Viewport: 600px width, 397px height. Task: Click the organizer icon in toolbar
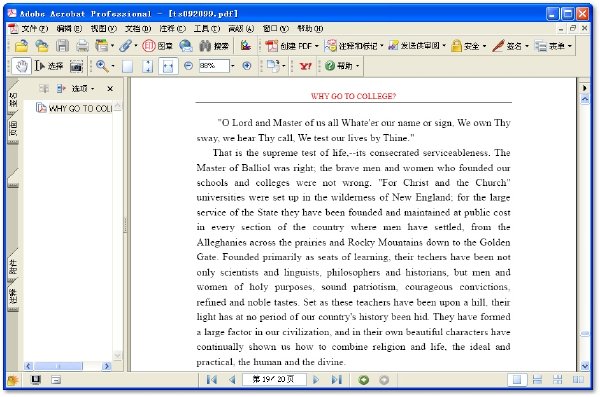coord(102,46)
